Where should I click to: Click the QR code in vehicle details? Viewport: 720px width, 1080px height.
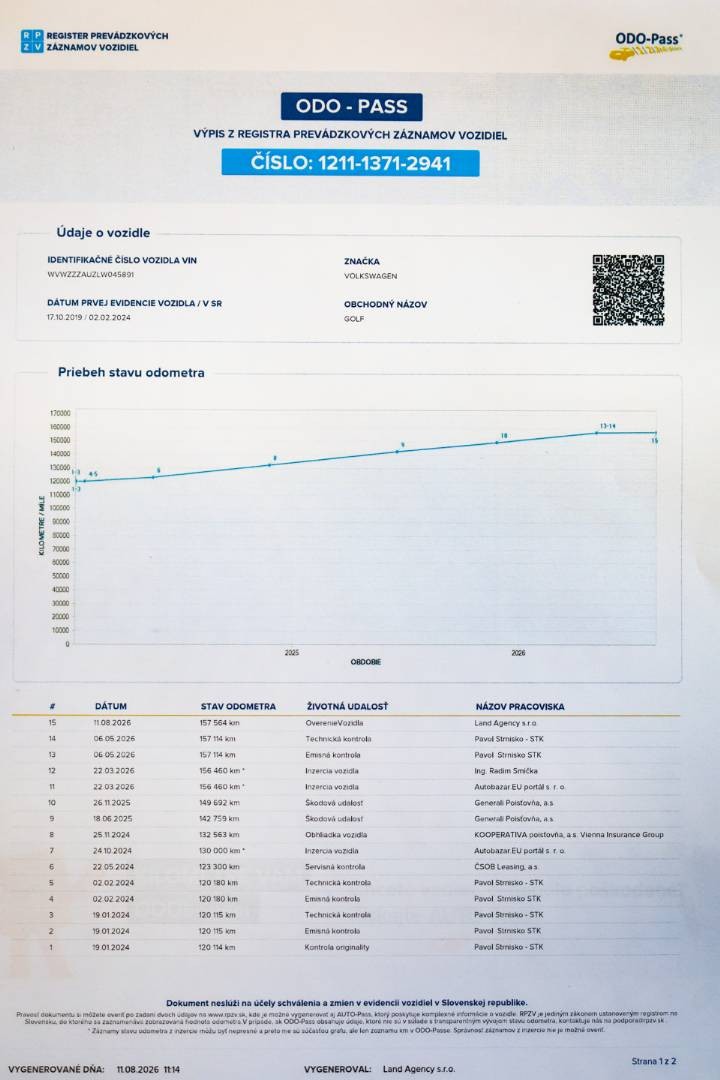point(628,290)
